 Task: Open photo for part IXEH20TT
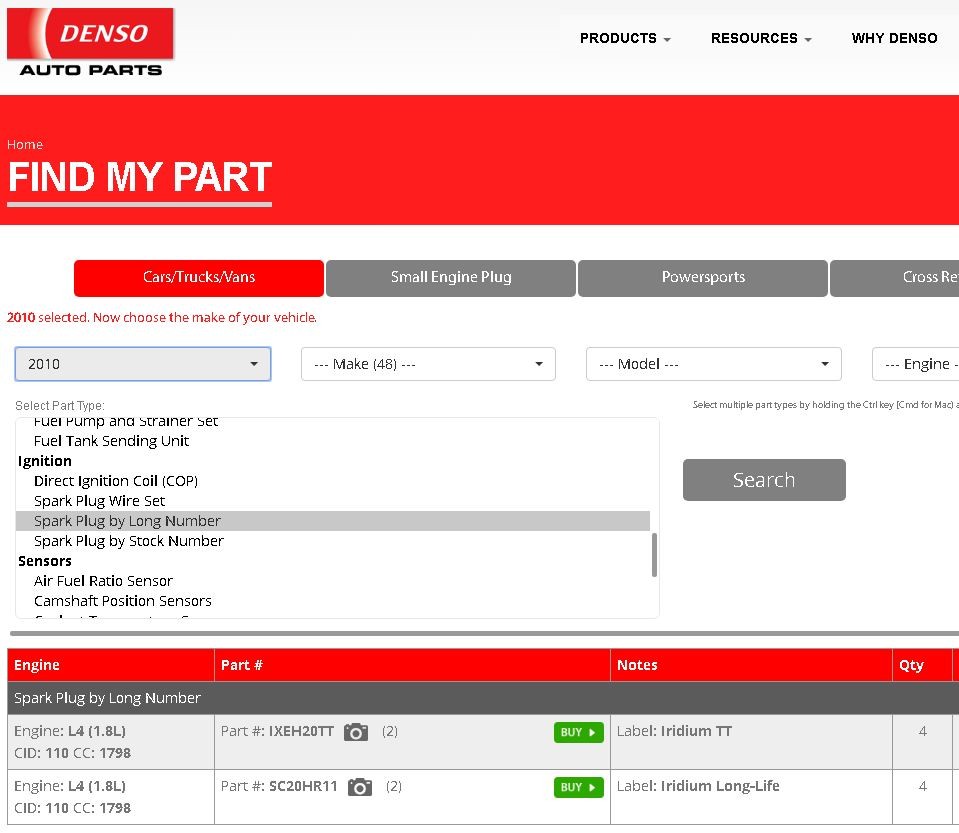[356, 732]
